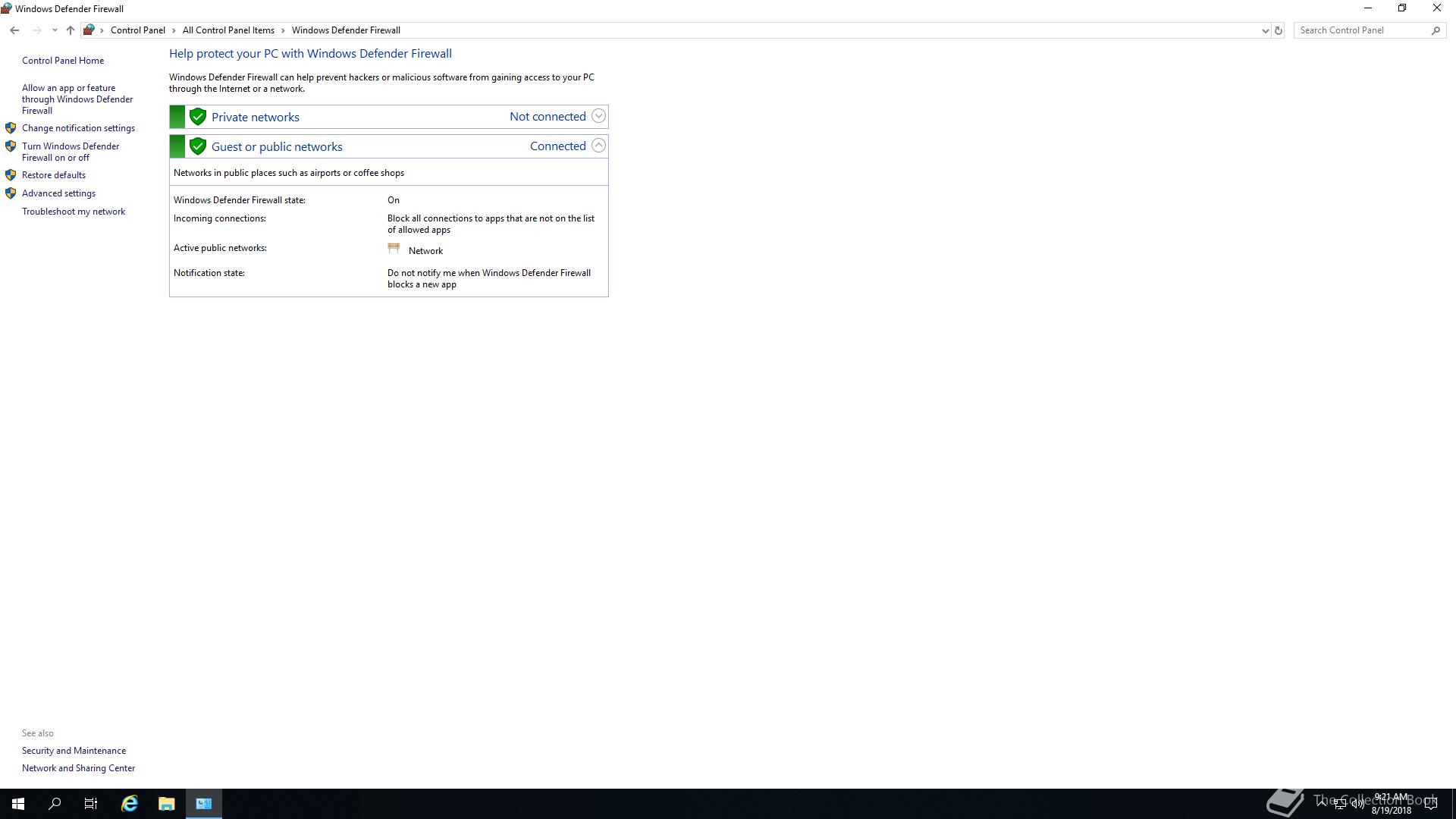This screenshot has height=819, width=1456.
Task: Click the volume icon in system tray
Action: tap(1357, 804)
